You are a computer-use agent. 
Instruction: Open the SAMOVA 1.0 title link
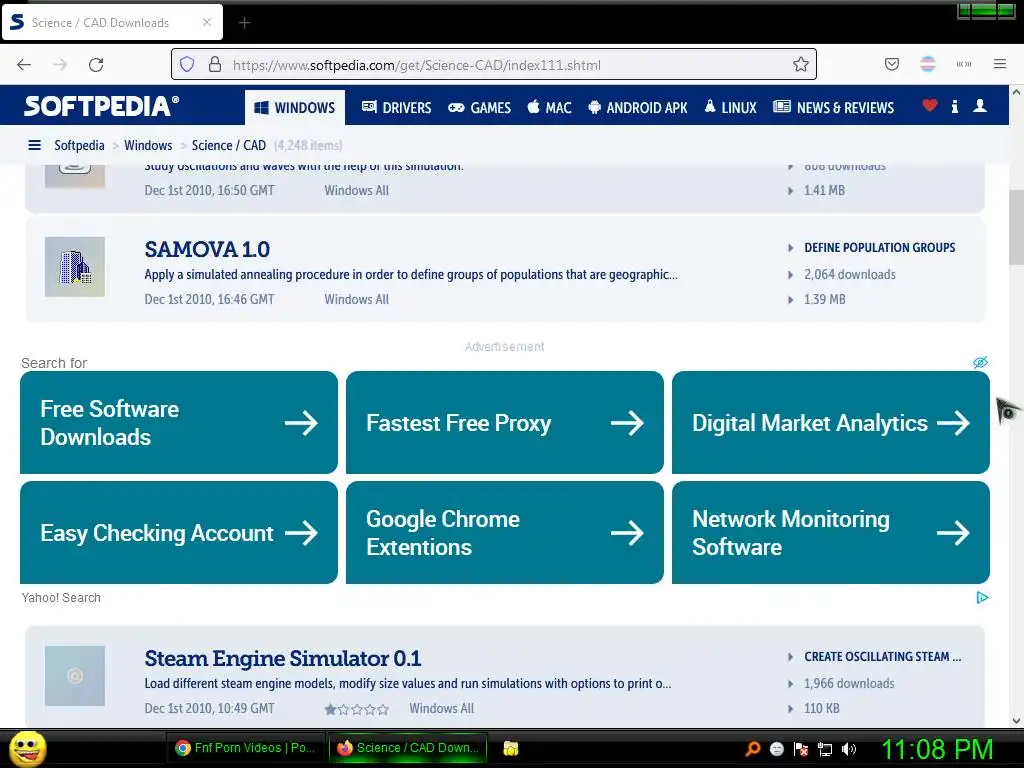(207, 249)
